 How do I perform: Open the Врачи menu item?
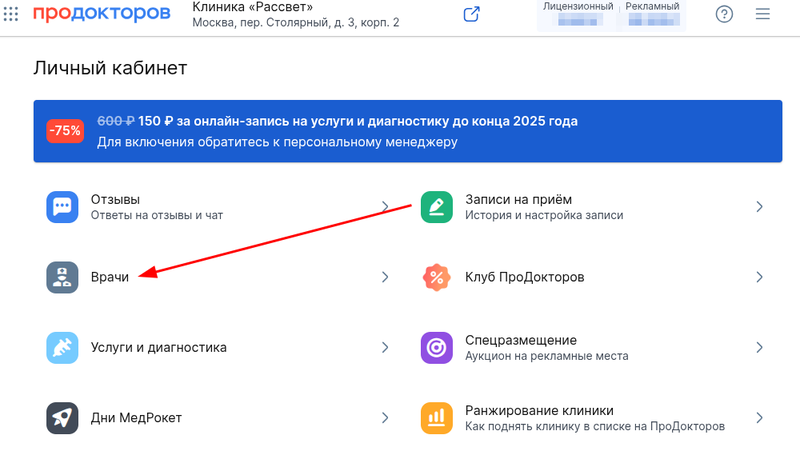[110, 277]
